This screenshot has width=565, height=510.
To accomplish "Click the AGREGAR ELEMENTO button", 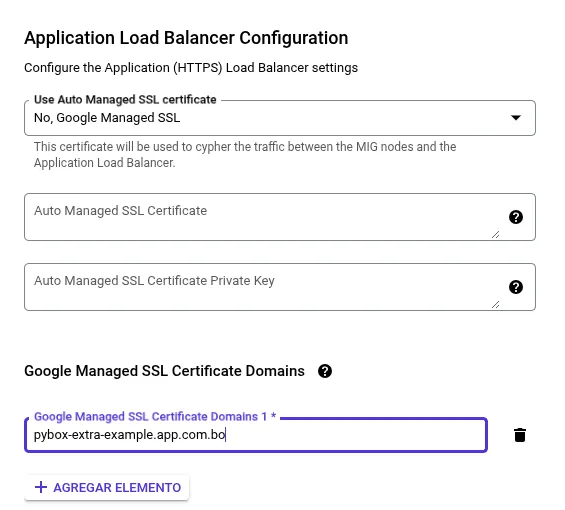I will pyautogui.click(x=107, y=487).
